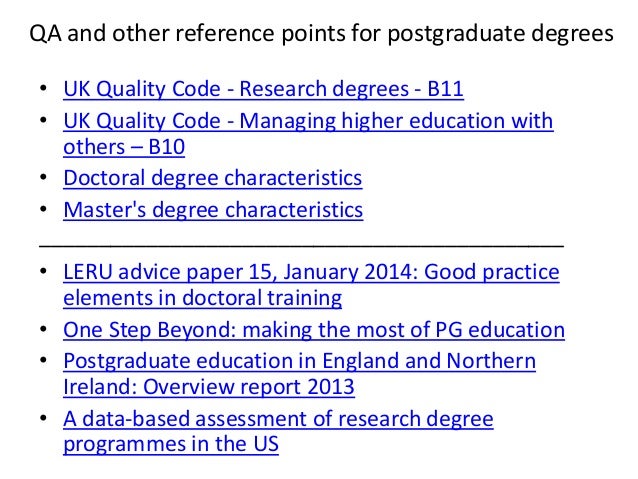Viewport: 638px width, 479px height.
Task: Click the slide title about QA reference points
Action: tap(318, 38)
